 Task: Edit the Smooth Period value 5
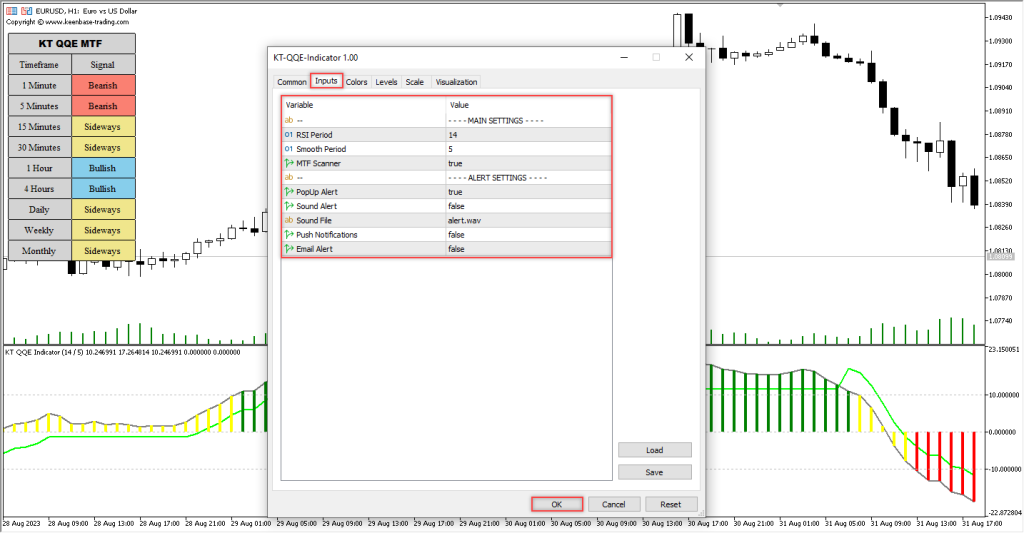(527, 148)
